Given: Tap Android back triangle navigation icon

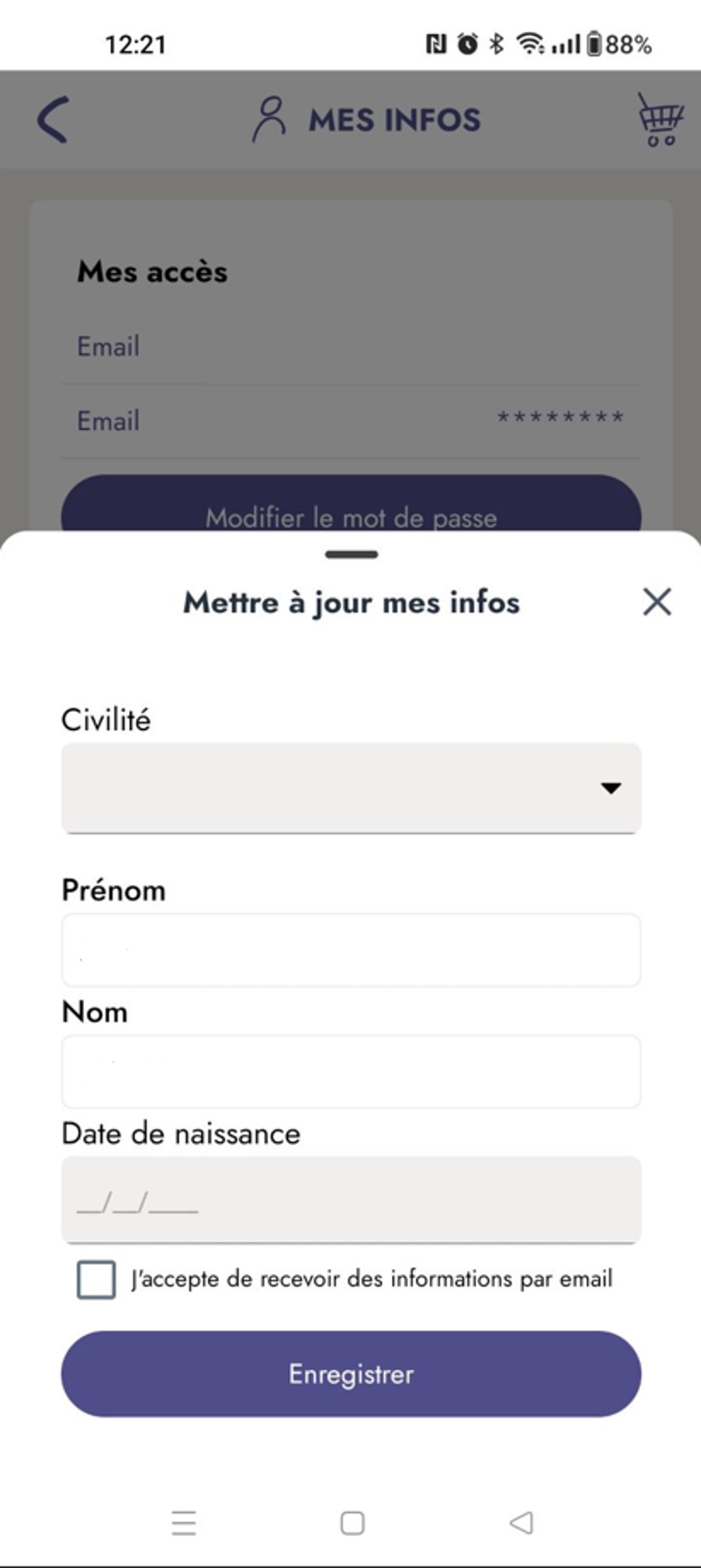Looking at the screenshot, I should tap(522, 1522).
